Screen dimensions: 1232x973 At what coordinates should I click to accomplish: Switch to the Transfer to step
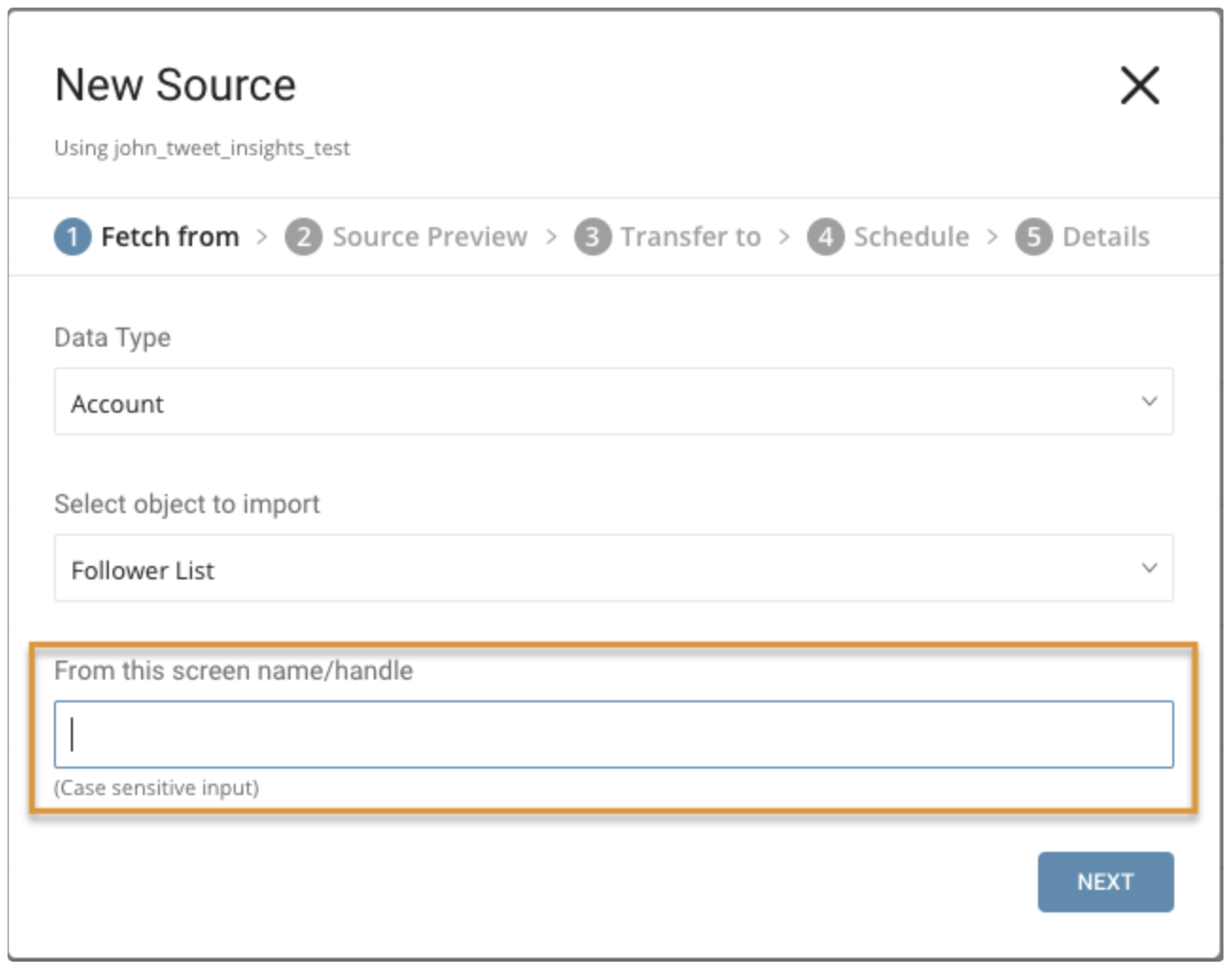[x=690, y=237]
